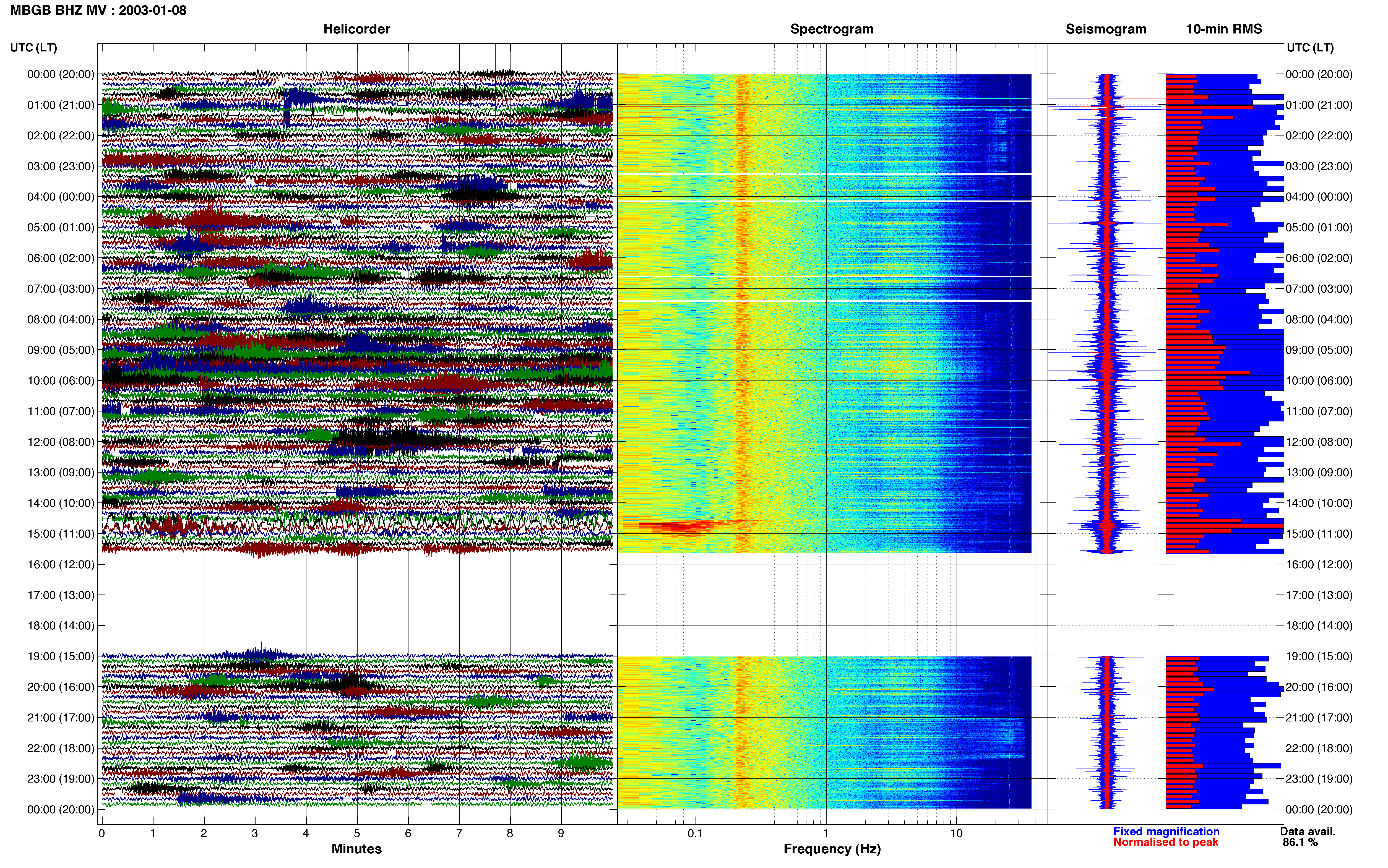Click left time label '18:00 (14:00)'

tap(61, 626)
